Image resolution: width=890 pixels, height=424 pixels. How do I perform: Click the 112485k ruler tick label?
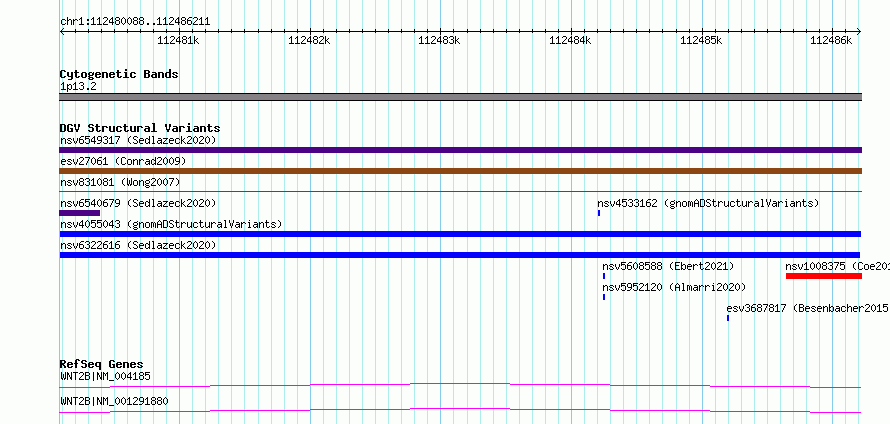[701, 40]
